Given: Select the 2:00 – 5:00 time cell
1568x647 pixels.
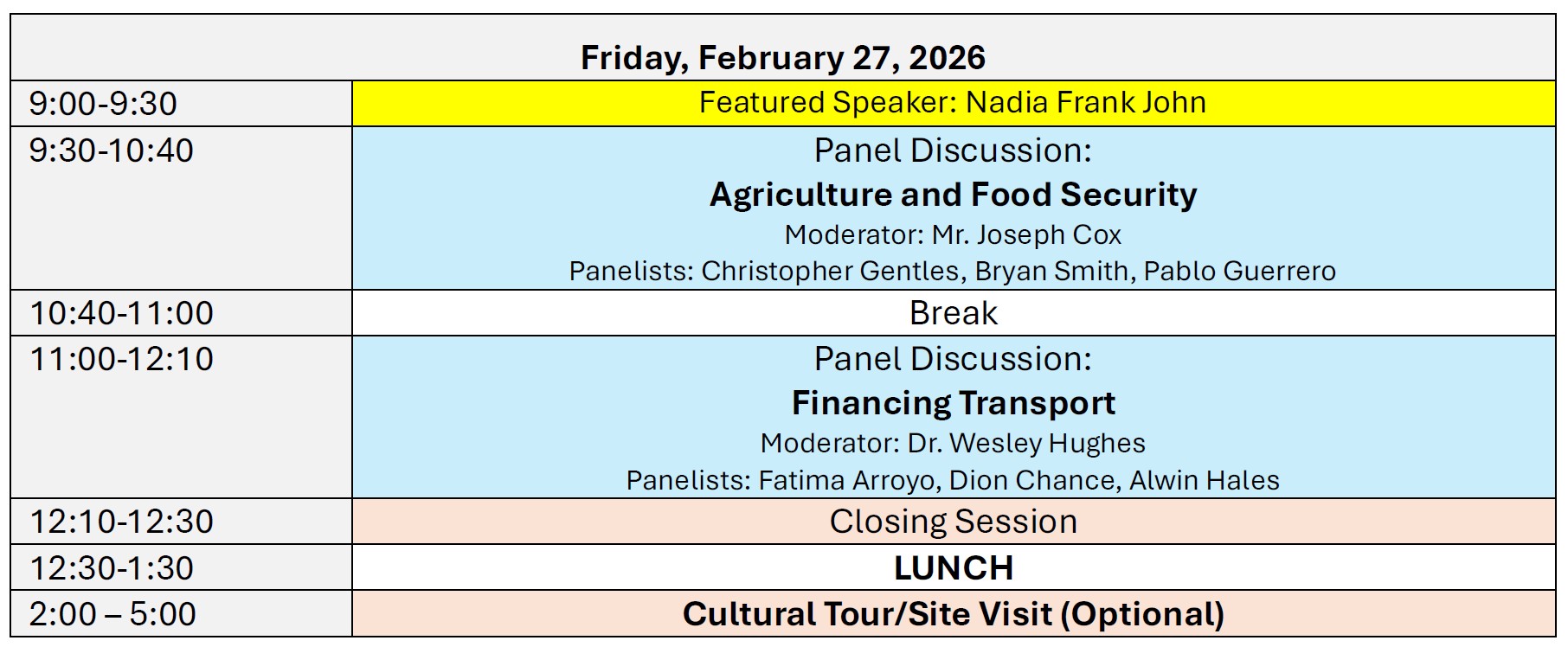Looking at the screenshot, I should [x=112, y=614].
